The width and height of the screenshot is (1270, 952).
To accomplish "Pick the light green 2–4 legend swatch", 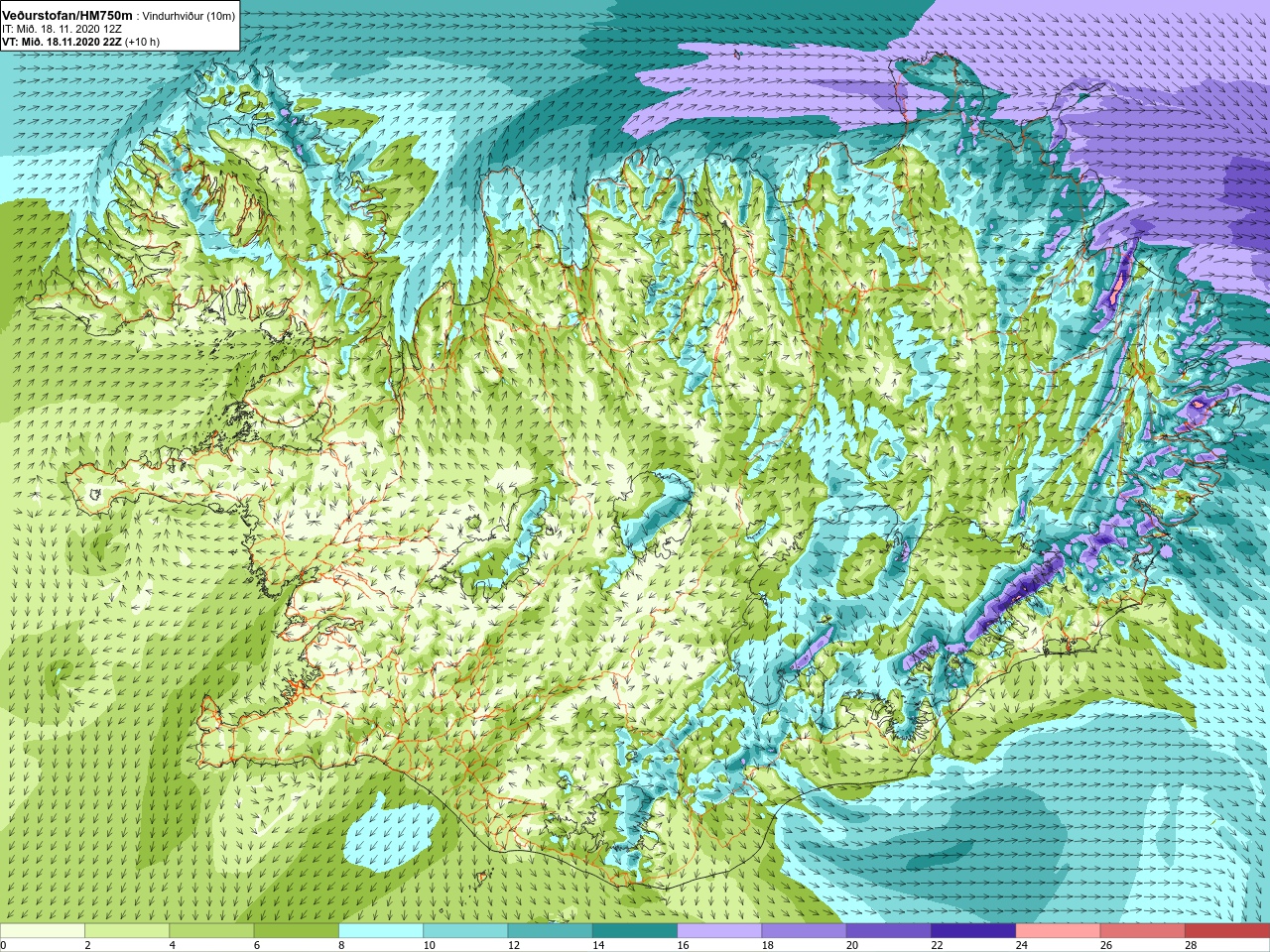I will (127, 931).
